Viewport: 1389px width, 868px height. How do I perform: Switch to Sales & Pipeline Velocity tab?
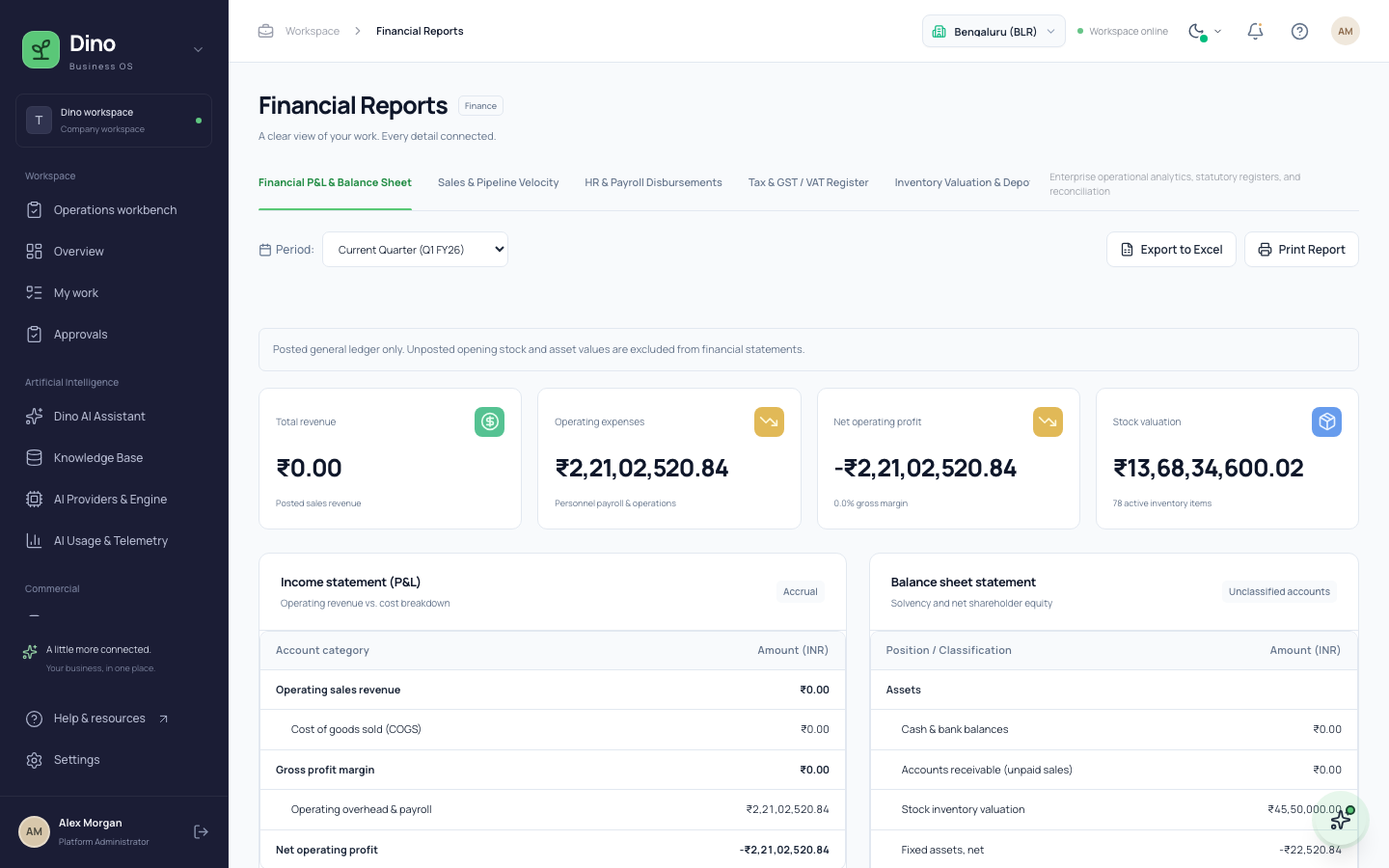coord(498,182)
